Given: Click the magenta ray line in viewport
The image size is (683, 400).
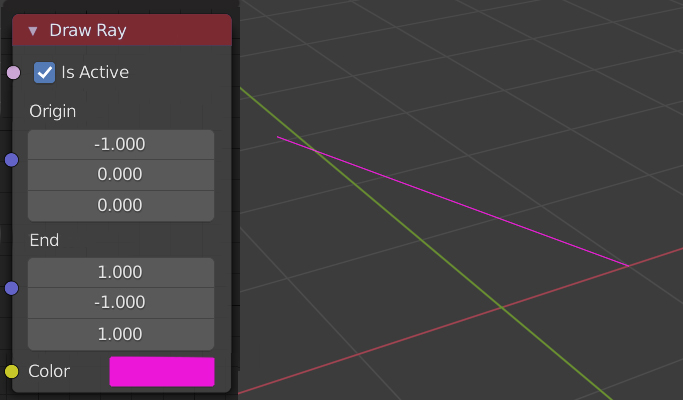Looking at the screenshot, I should point(453,201).
